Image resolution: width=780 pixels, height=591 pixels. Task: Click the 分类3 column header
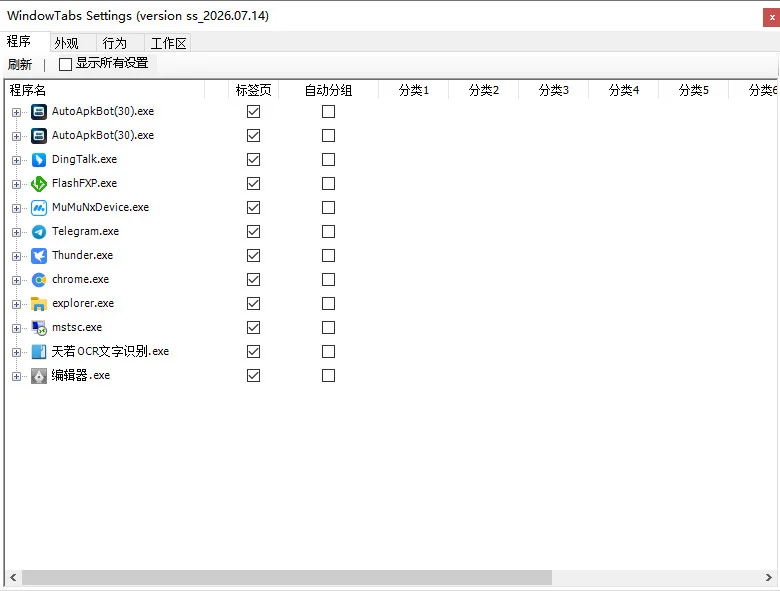[554, 90]
